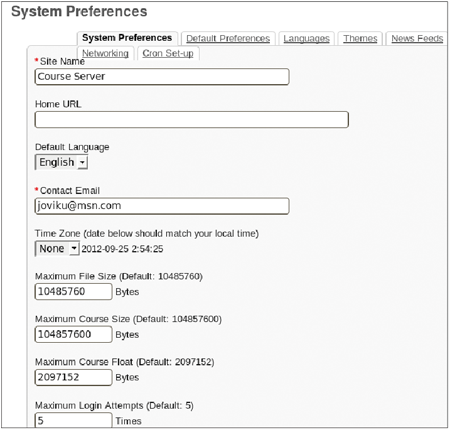Viewport: 450px width, 430px height.
Task: Go to the News Feeds tab
Action: (x=417, y=39)
